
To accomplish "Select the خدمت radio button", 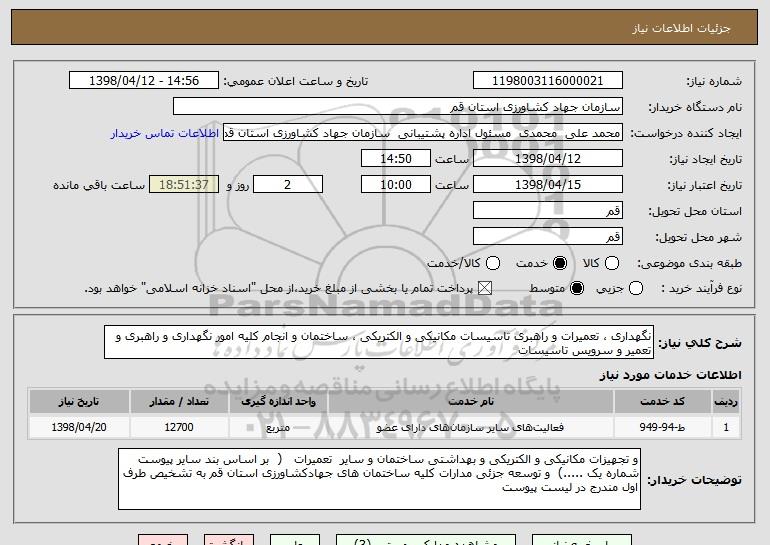I will 560,263.
